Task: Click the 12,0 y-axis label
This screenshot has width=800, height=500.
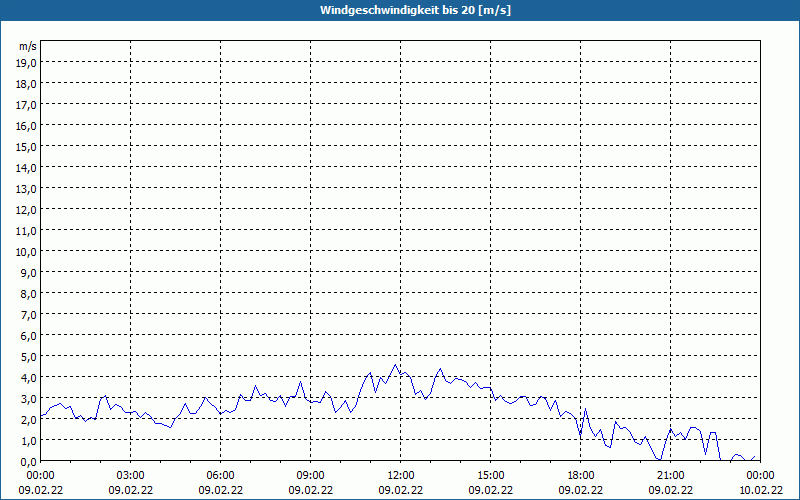Action: (27, 210)
